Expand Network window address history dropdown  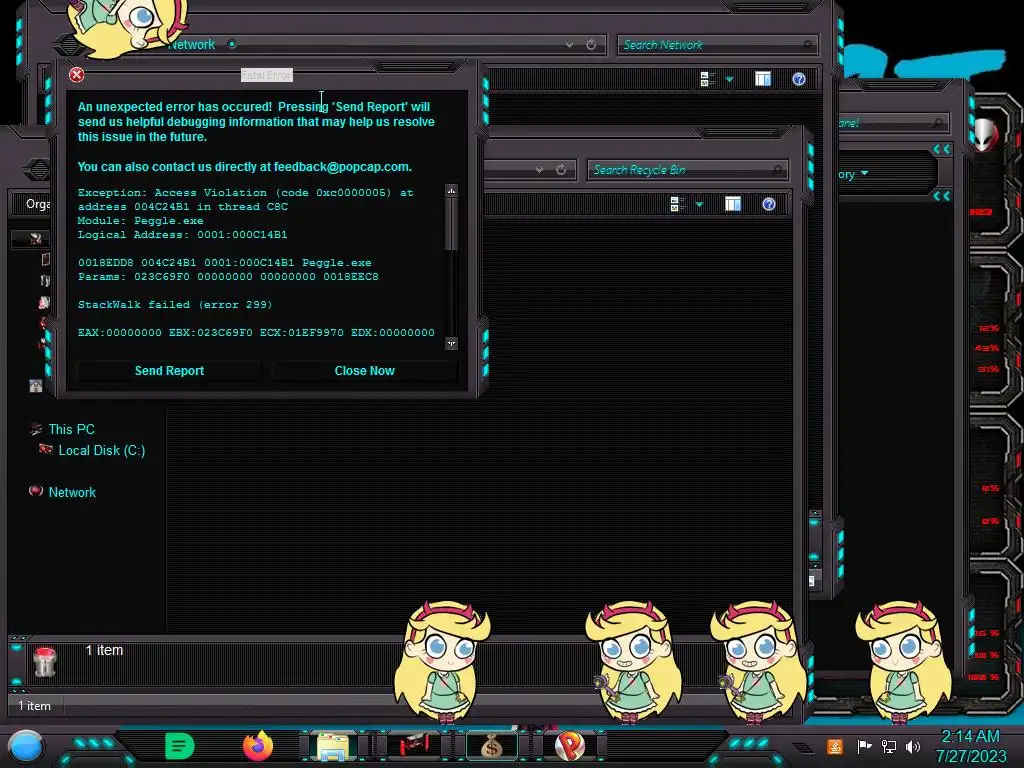(x=569, y=44)
